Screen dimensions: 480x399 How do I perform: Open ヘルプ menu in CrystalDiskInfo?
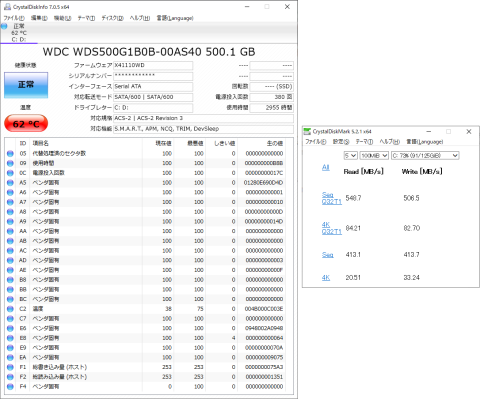pyautogui.click(x=140, y=18)
